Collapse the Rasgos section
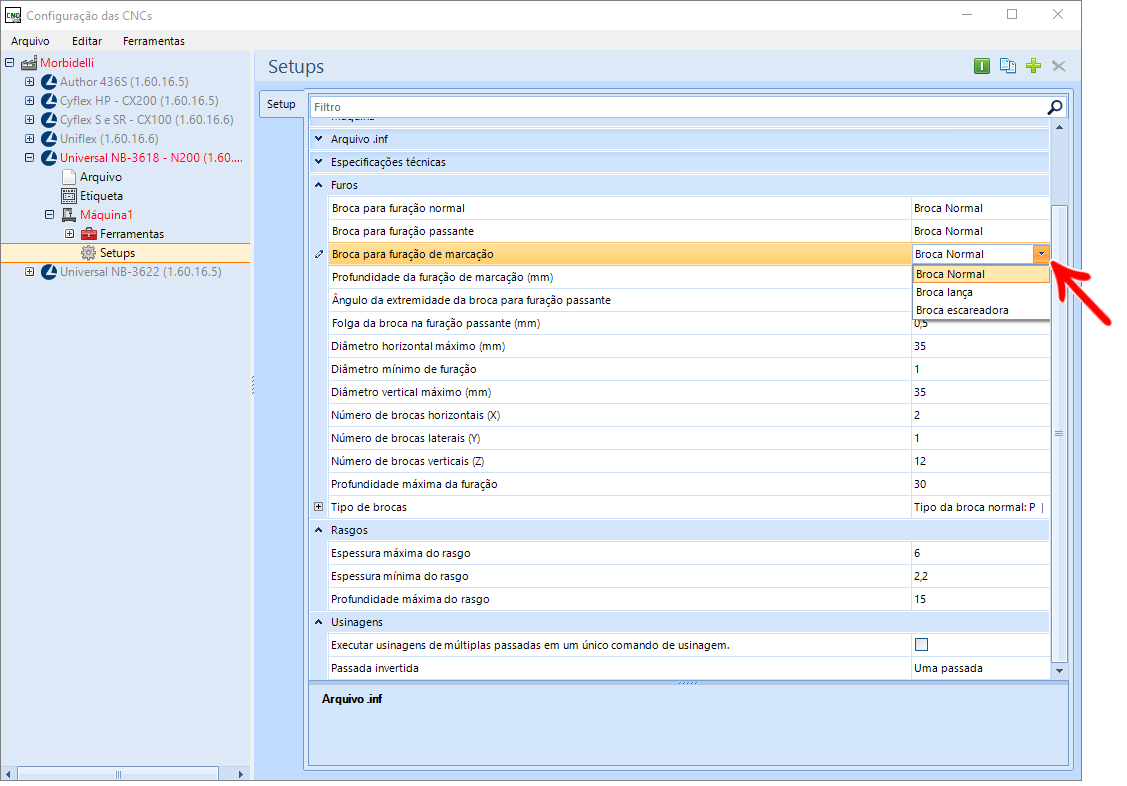The width and height of the screenshot is (1127, 786). (x=318, y=530)
